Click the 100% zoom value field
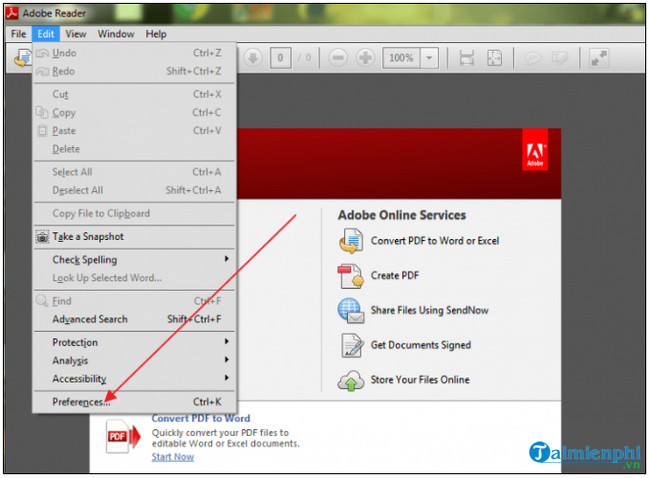The width and height of the screenshot is (650, 478). tap(401, 58)
